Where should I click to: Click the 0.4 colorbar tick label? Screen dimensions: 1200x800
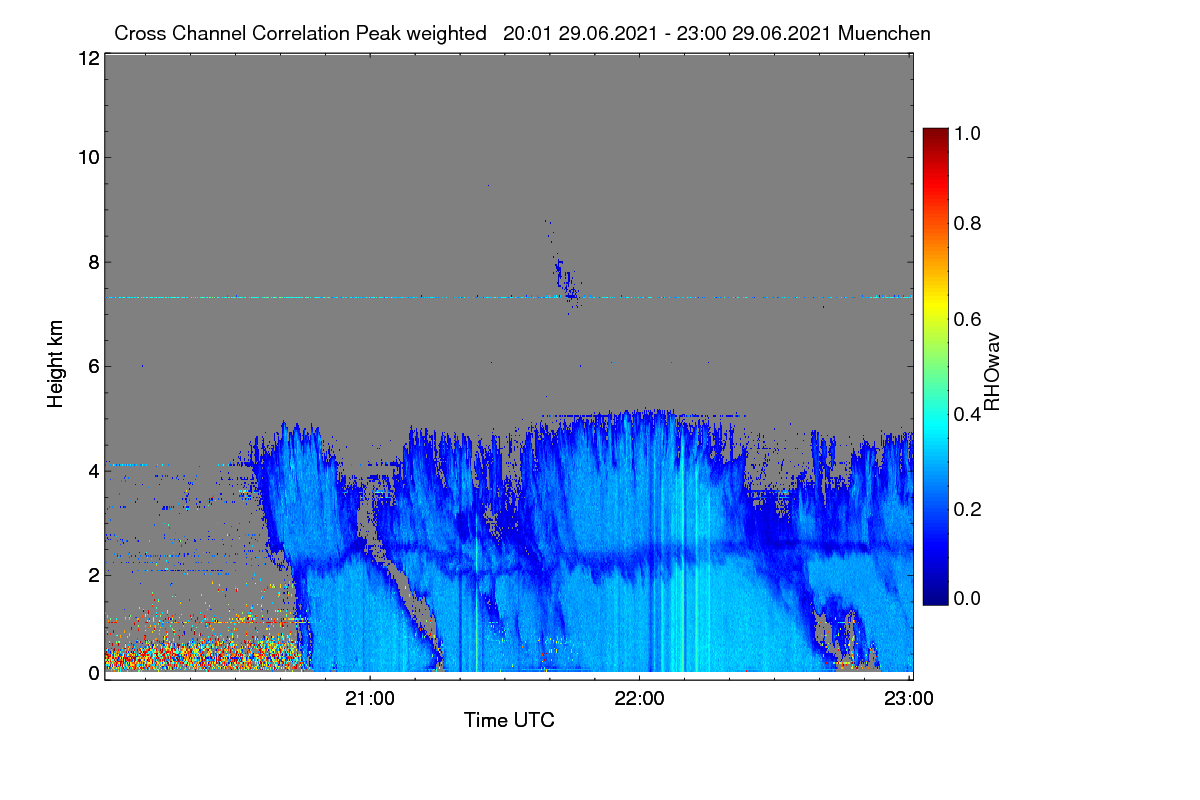click(969, 414)
